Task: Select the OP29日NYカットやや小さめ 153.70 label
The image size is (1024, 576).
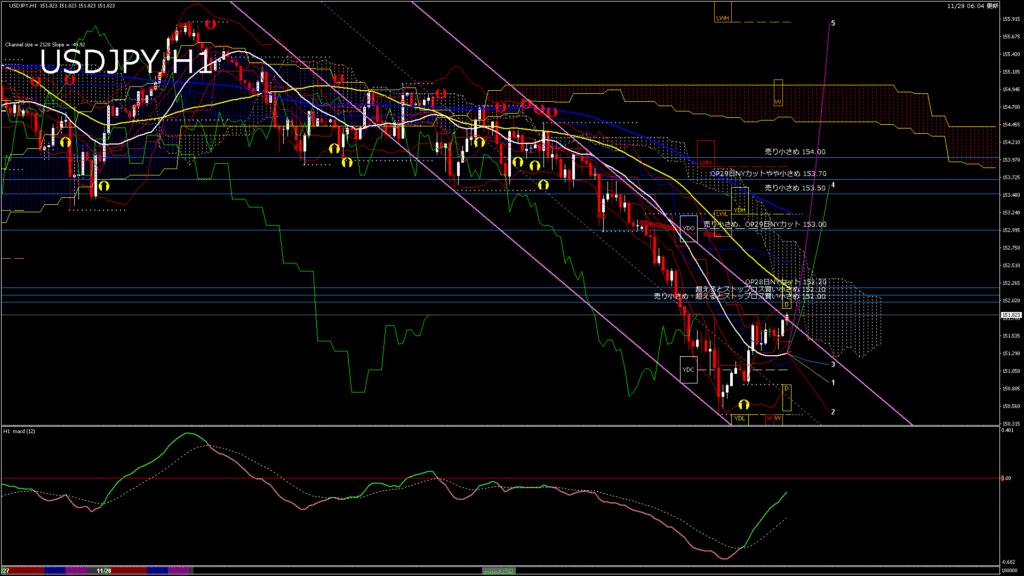Action: [x=768, y=174]
